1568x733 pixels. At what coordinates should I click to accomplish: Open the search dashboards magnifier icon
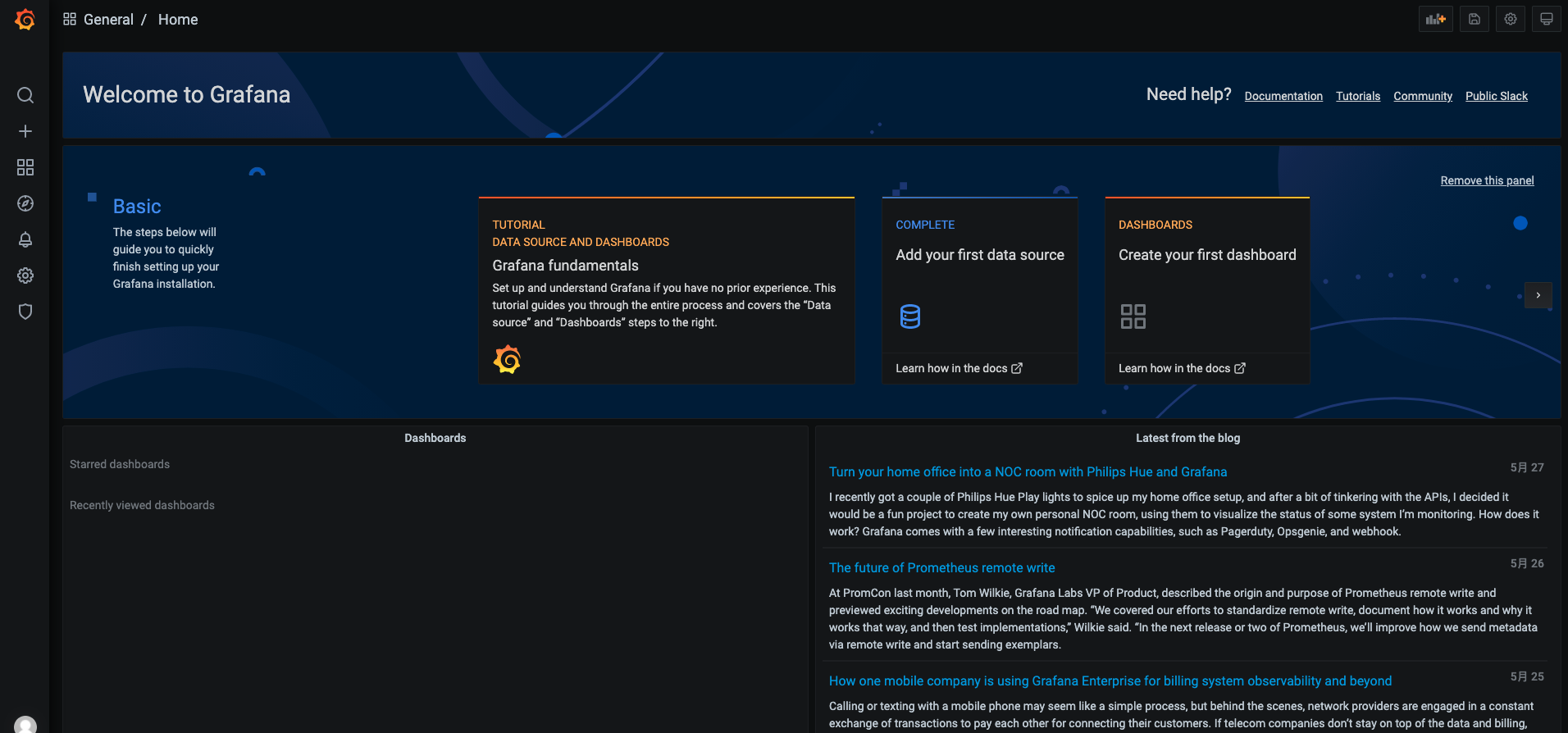pyautogui.click(x=25, y=95)
